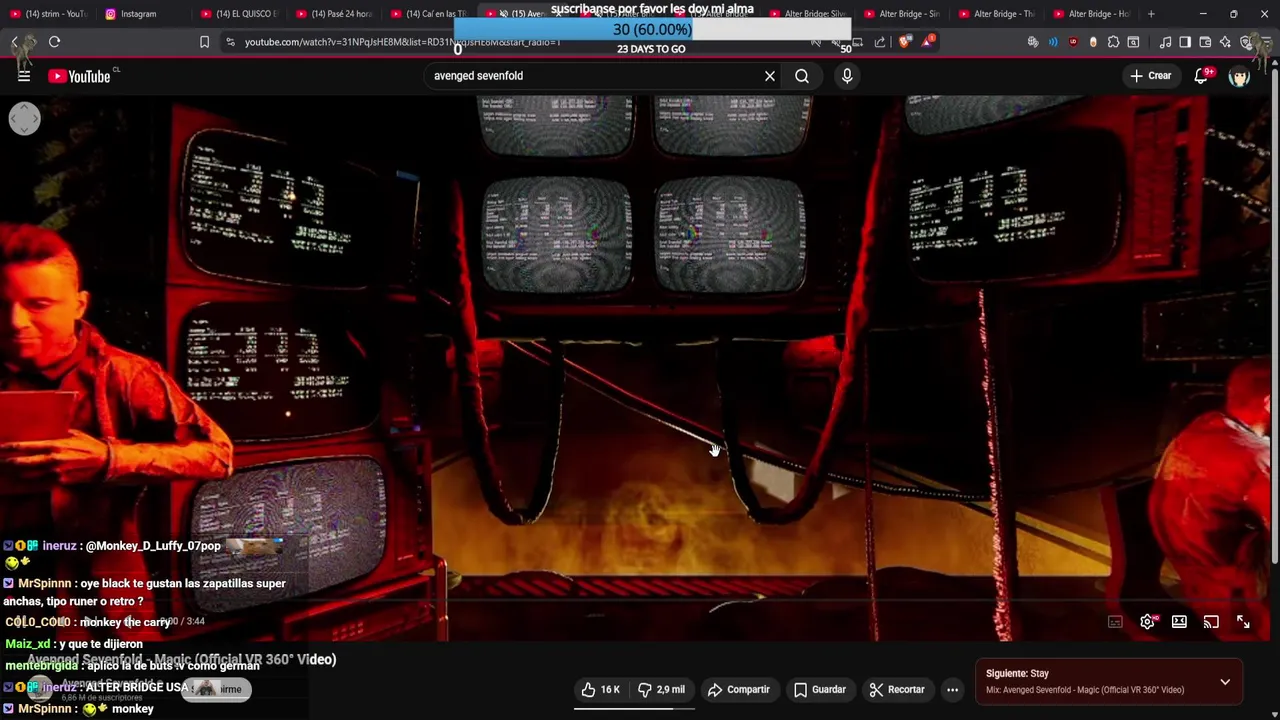Image resolution: width=1280 pixels, height=720 pixels.
Task: Cast video with the Play on TV icon
Action: click(1211, 622)
